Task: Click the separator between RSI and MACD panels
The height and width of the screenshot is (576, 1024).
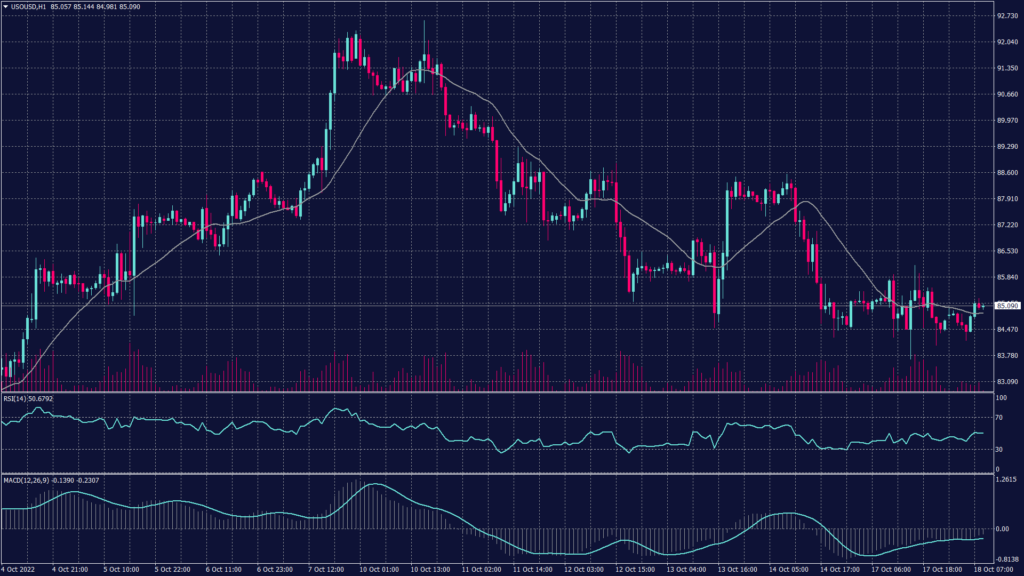Action: pos(500,473)
